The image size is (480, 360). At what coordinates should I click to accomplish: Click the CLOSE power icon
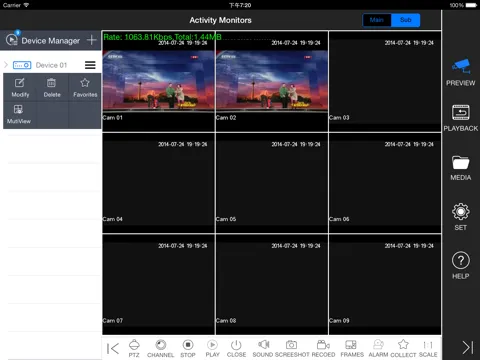pos(236,345)
